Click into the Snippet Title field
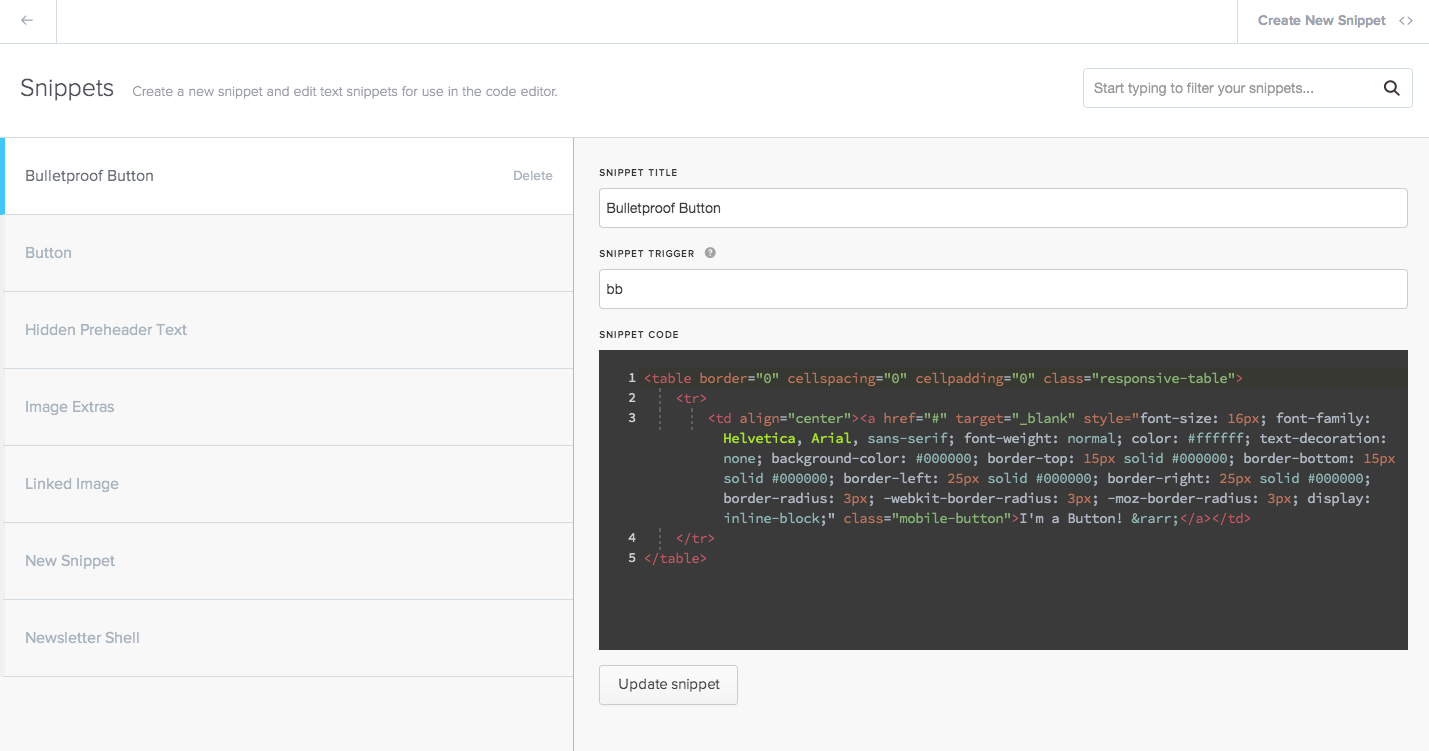The width and height of the screenshot is (1429, 751). pos(1002,208)
